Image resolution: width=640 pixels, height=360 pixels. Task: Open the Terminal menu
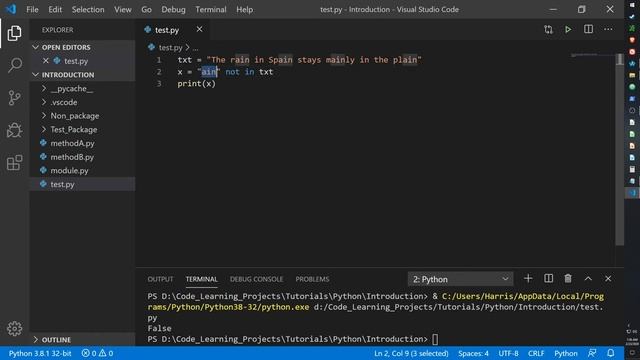[211, 9]
